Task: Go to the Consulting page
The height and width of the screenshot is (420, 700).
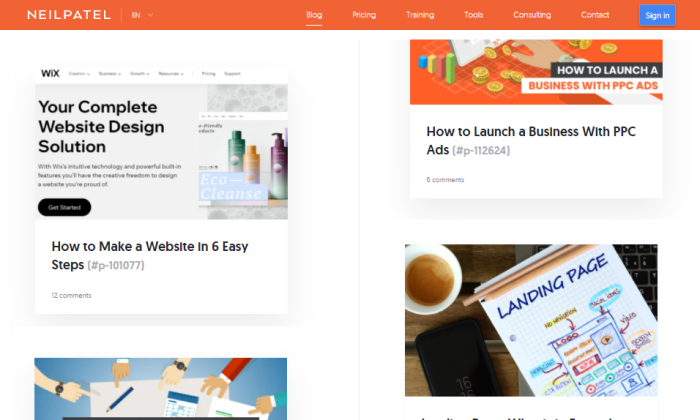Action: coord(532,15)
